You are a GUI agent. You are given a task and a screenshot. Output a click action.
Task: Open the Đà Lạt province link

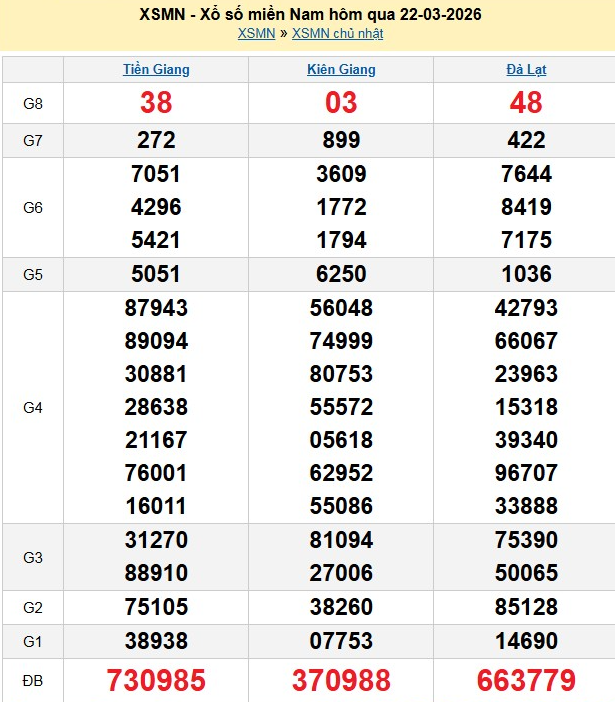526,70
